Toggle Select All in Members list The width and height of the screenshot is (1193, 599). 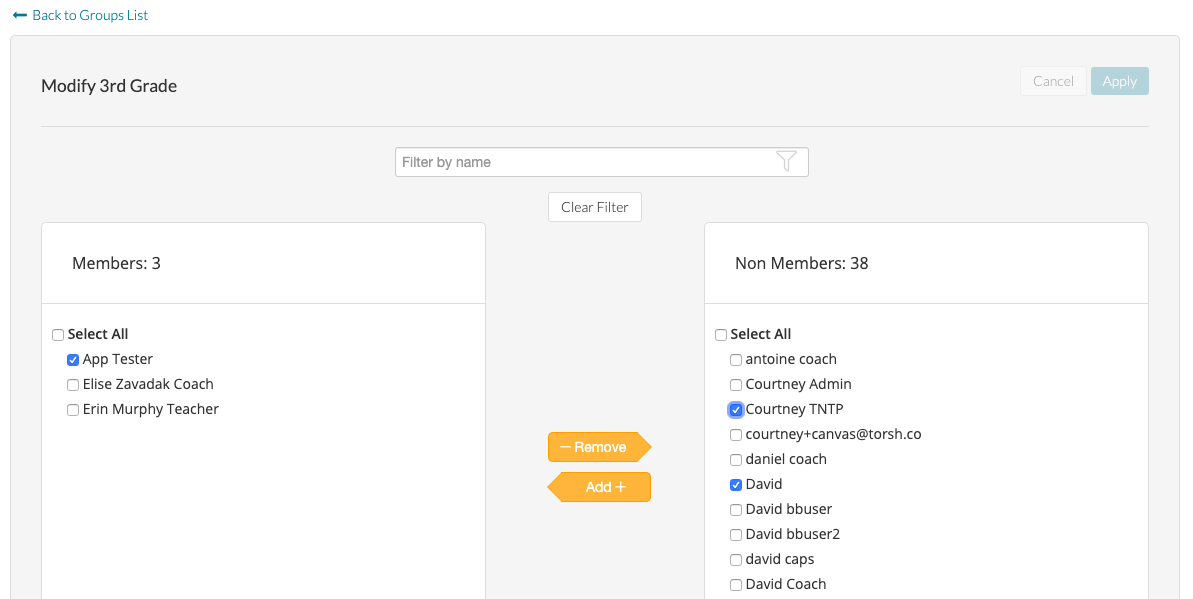(58, 335)
